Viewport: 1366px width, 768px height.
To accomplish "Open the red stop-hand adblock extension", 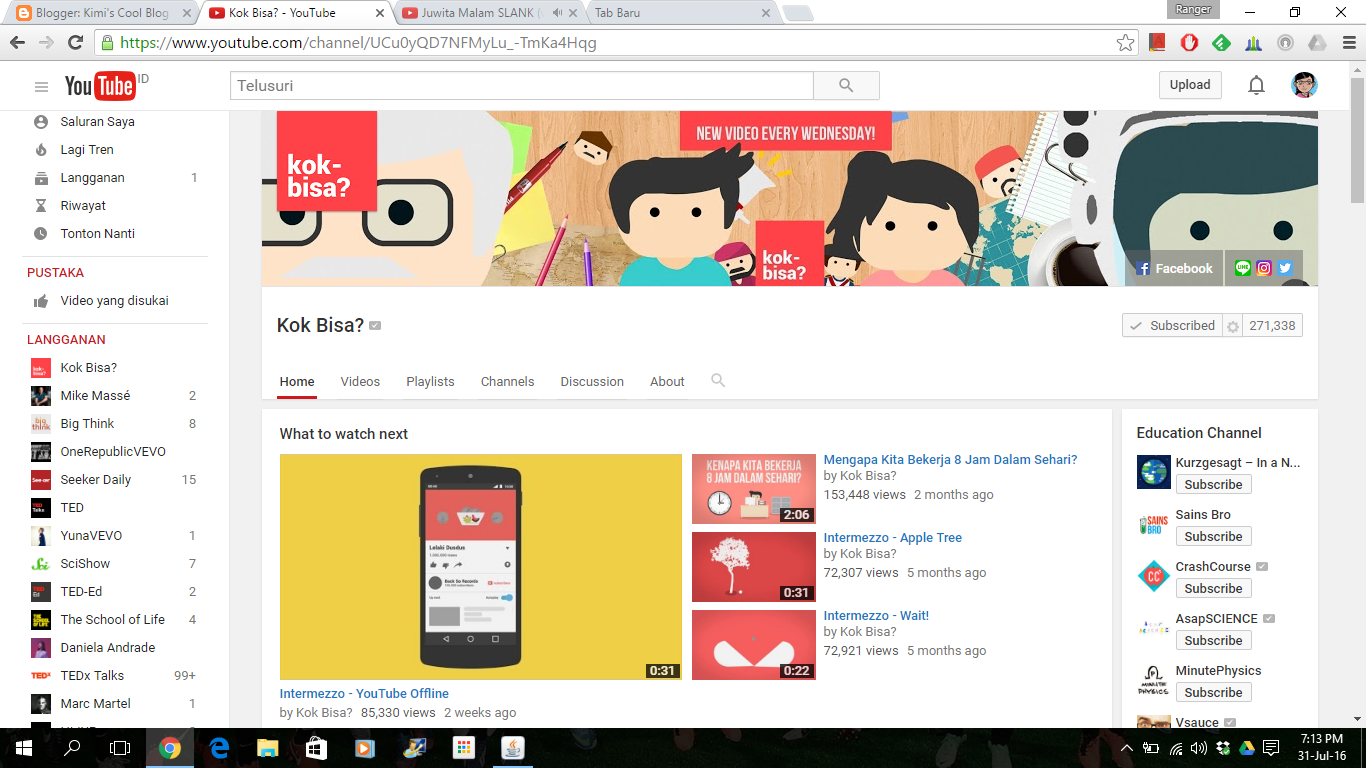I will (1189, 43).
